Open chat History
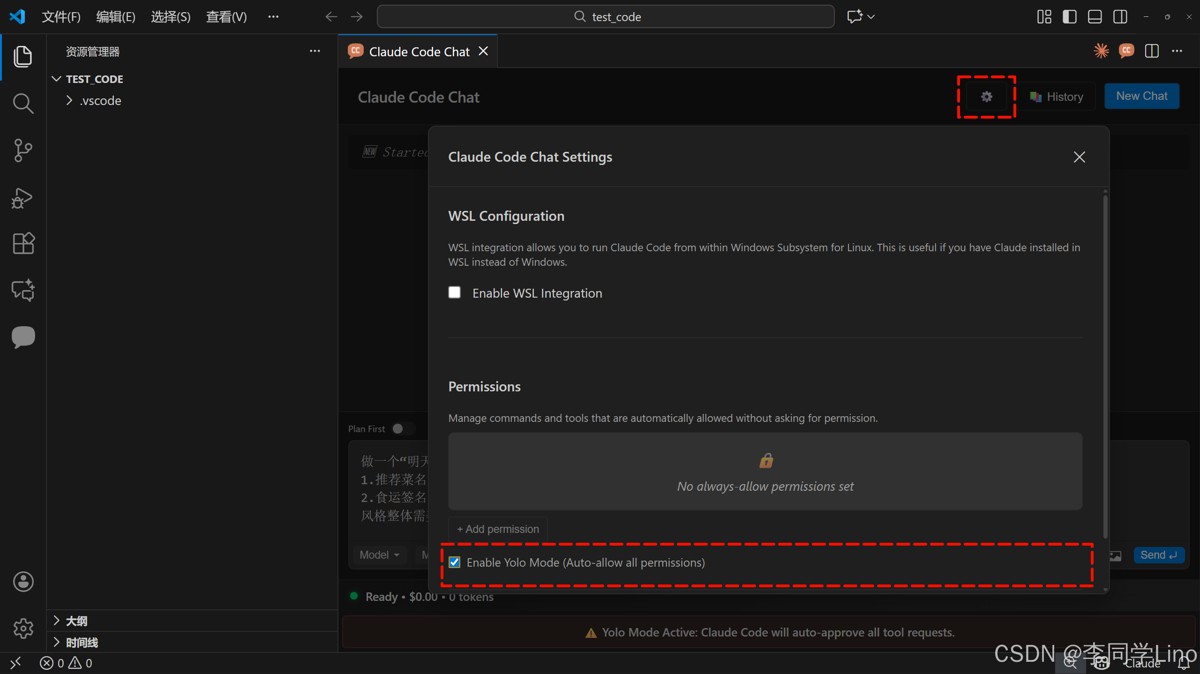 [1057, 97]
